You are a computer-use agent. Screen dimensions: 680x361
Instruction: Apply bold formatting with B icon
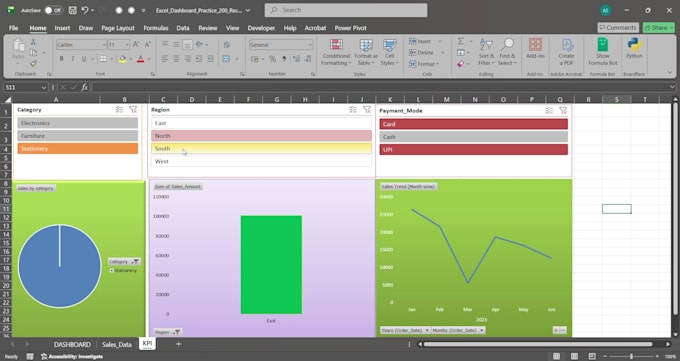click(x=62, y=59)
